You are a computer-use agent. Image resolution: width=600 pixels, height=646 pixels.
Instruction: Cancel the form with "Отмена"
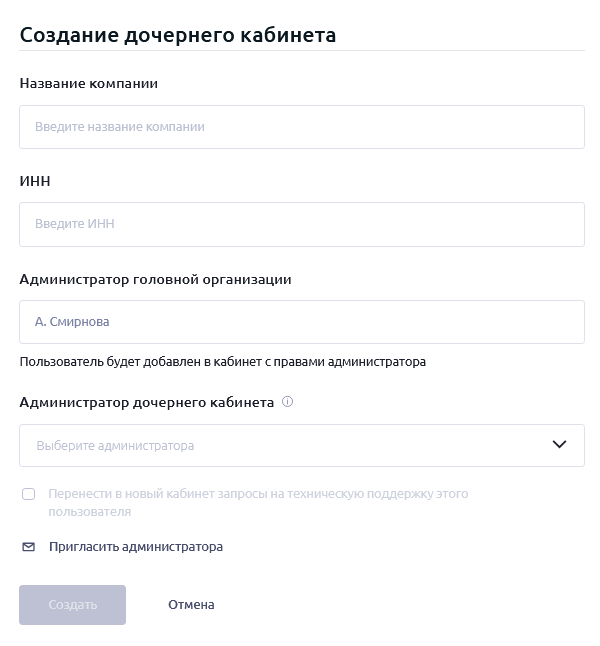191,605
